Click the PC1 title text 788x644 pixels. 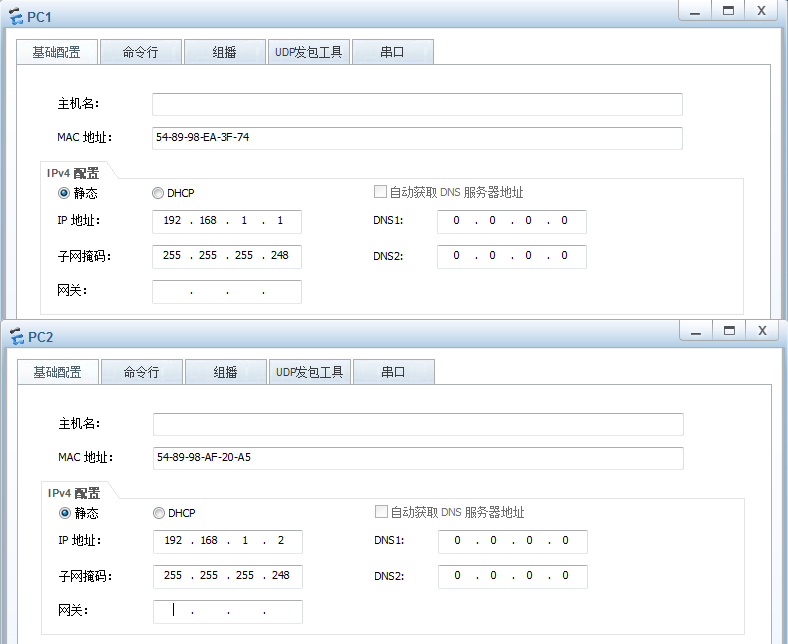[x=39, y=17]
